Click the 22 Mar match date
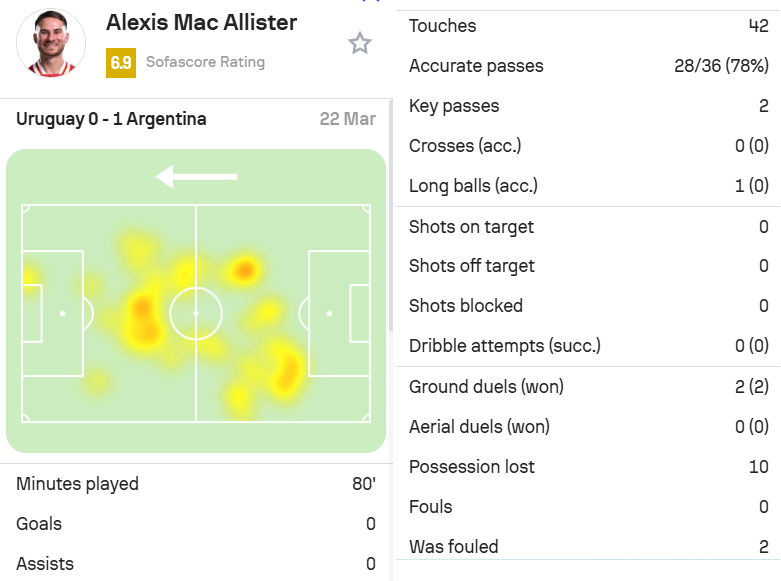This screenshot has width=781, height=581. (348, 119)
